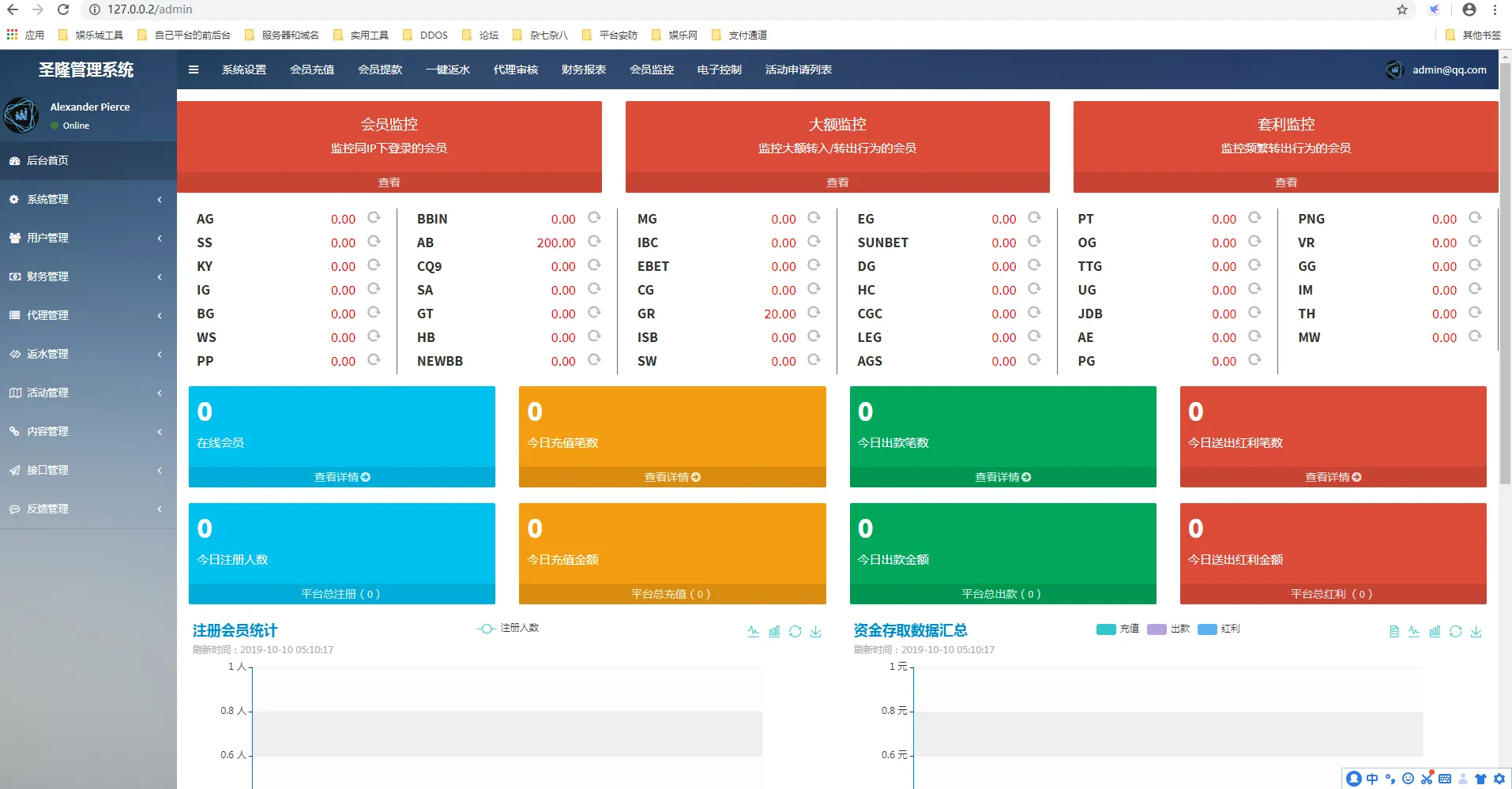Refresh the BBIN balance
1512x789 pixels.
point(594,218)
